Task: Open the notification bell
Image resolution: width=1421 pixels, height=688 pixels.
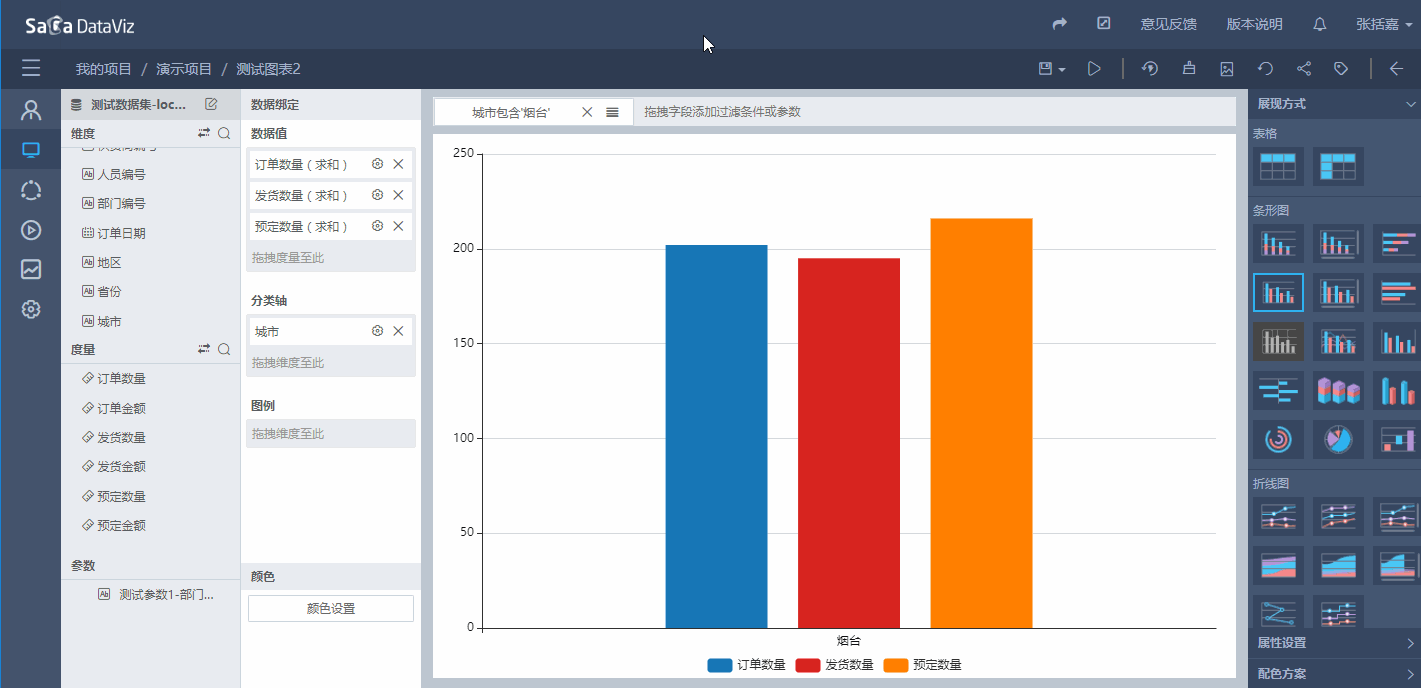Action: pos(1320,24)
